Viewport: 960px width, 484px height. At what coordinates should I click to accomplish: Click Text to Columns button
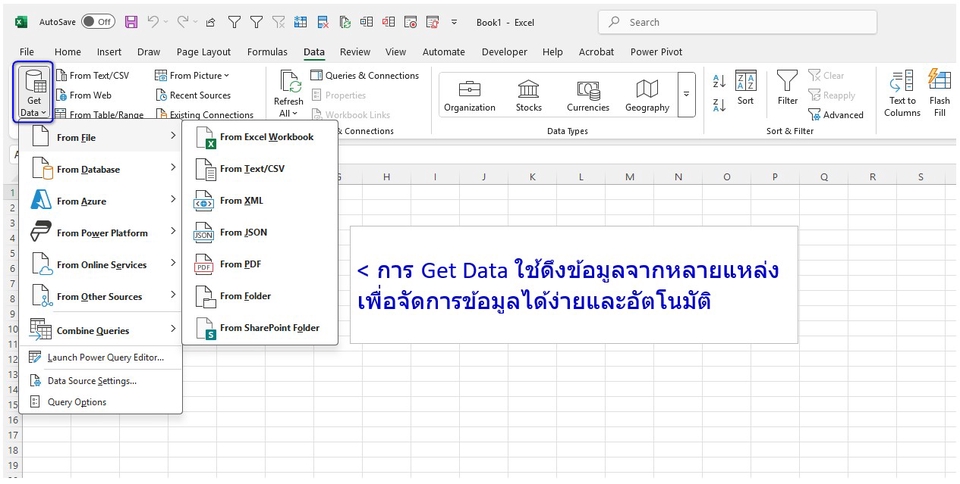902,93
